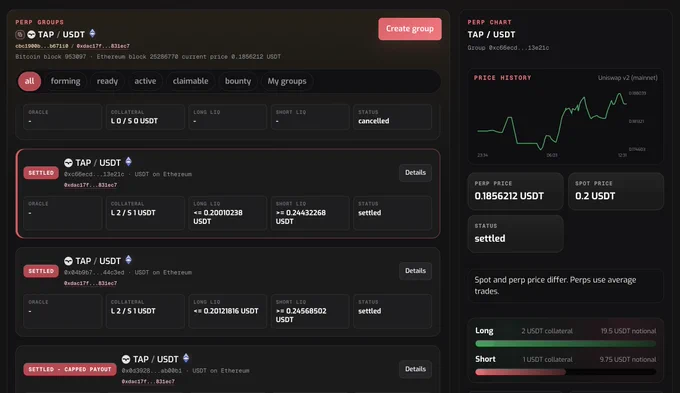Click group ID '0x04b9b7...44c3ed' text
This screenshot has height=393, width=680.
click(94, 272)
